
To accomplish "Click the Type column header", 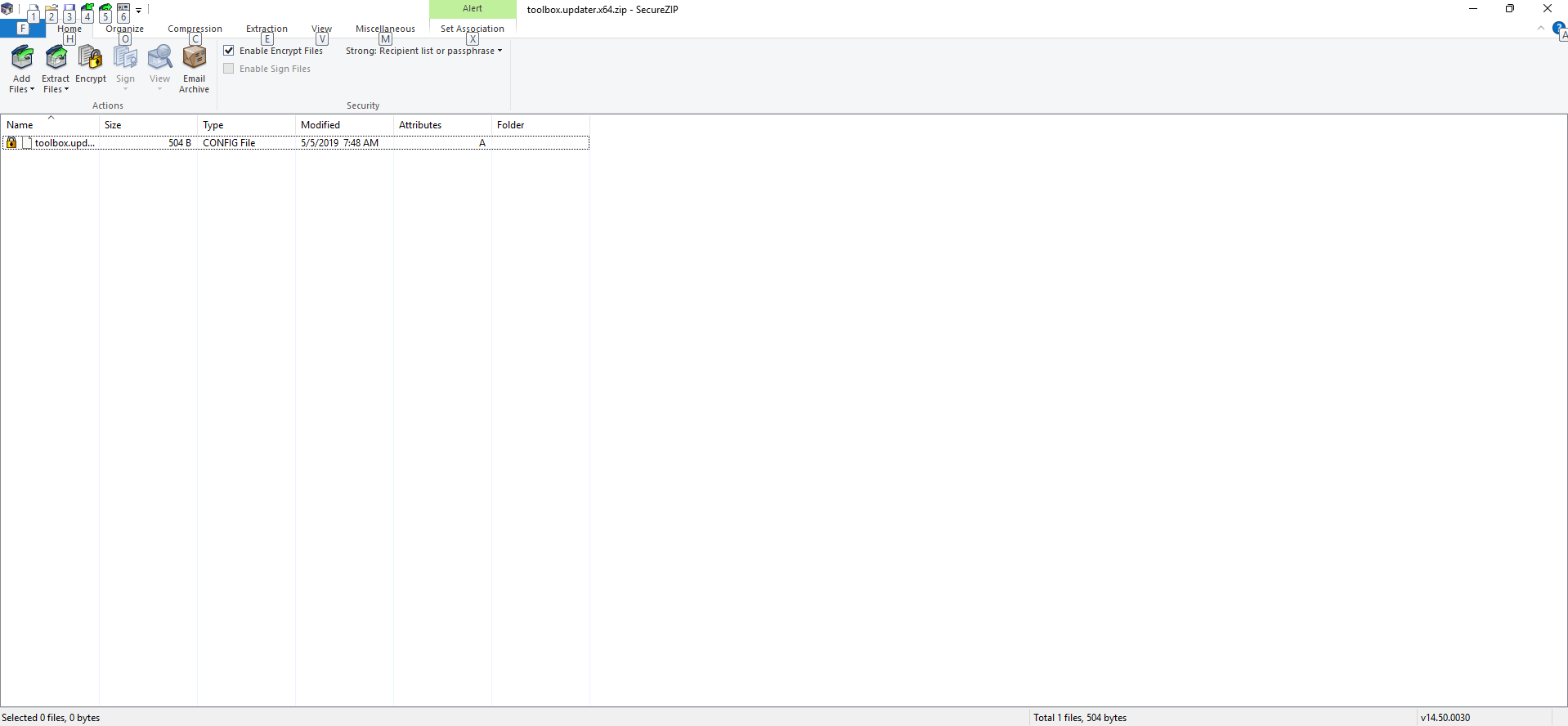I will coord(213,125).
